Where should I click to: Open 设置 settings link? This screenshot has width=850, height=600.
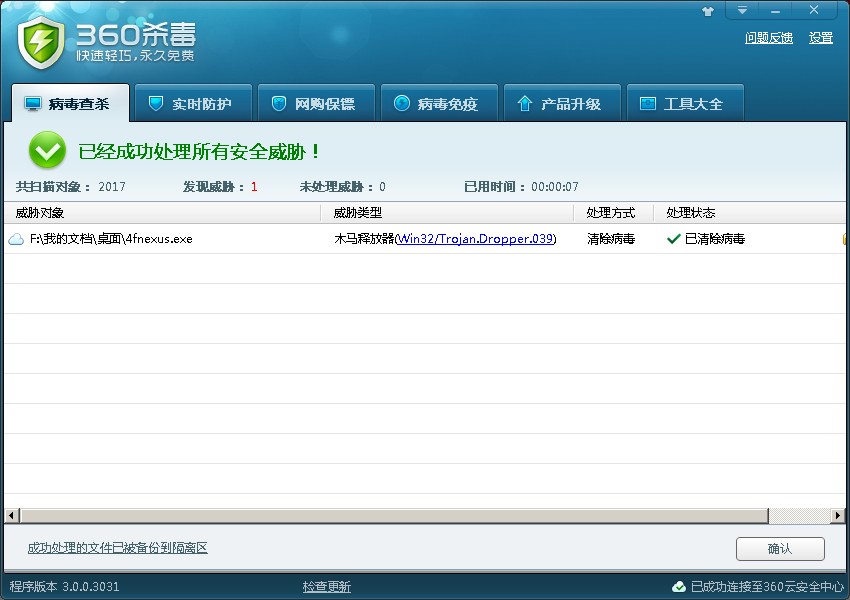point(821,38)
